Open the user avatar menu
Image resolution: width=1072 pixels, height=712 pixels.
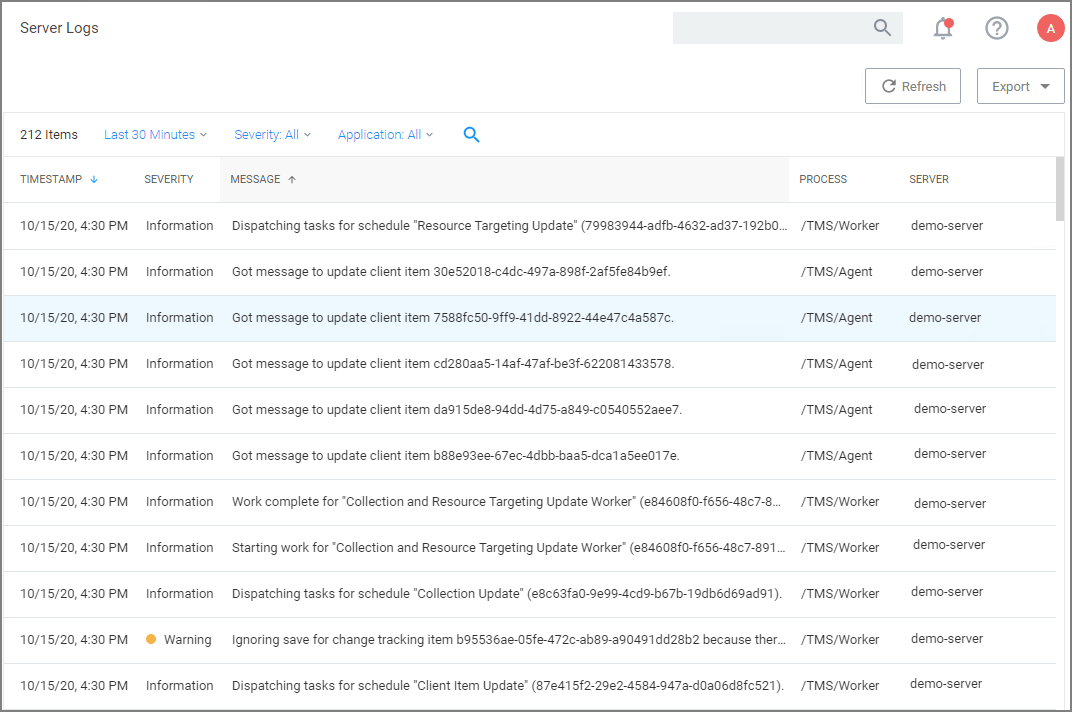tap(1050, 28)
